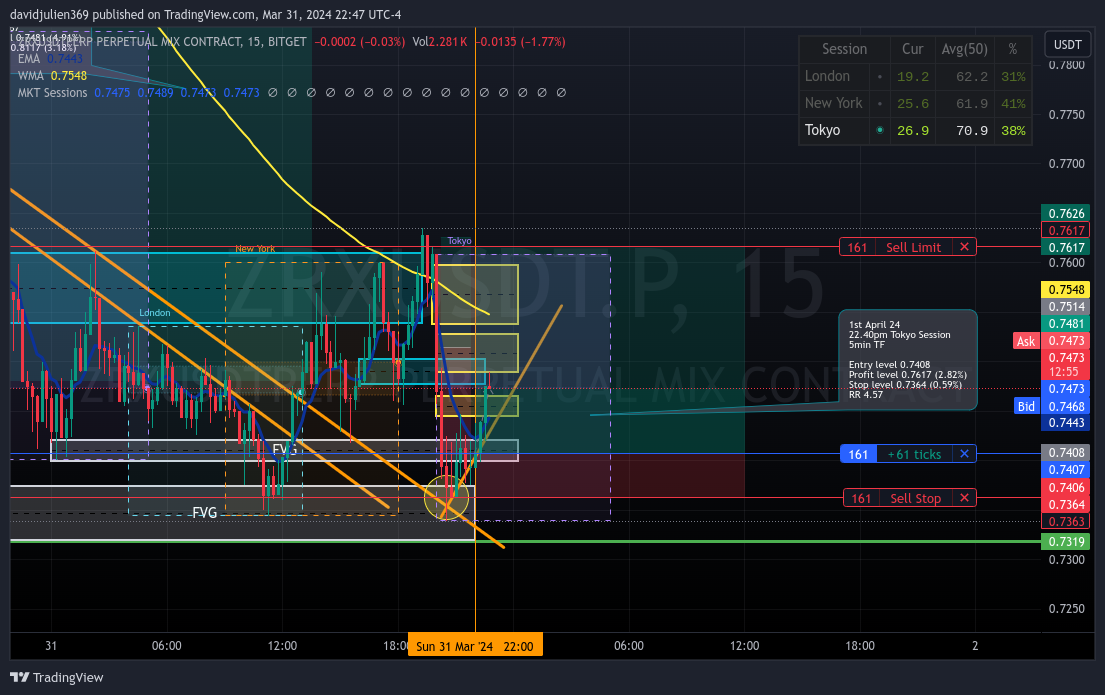
Task: Select the yellow circle drawing on chart
Action: pos(447,498)
